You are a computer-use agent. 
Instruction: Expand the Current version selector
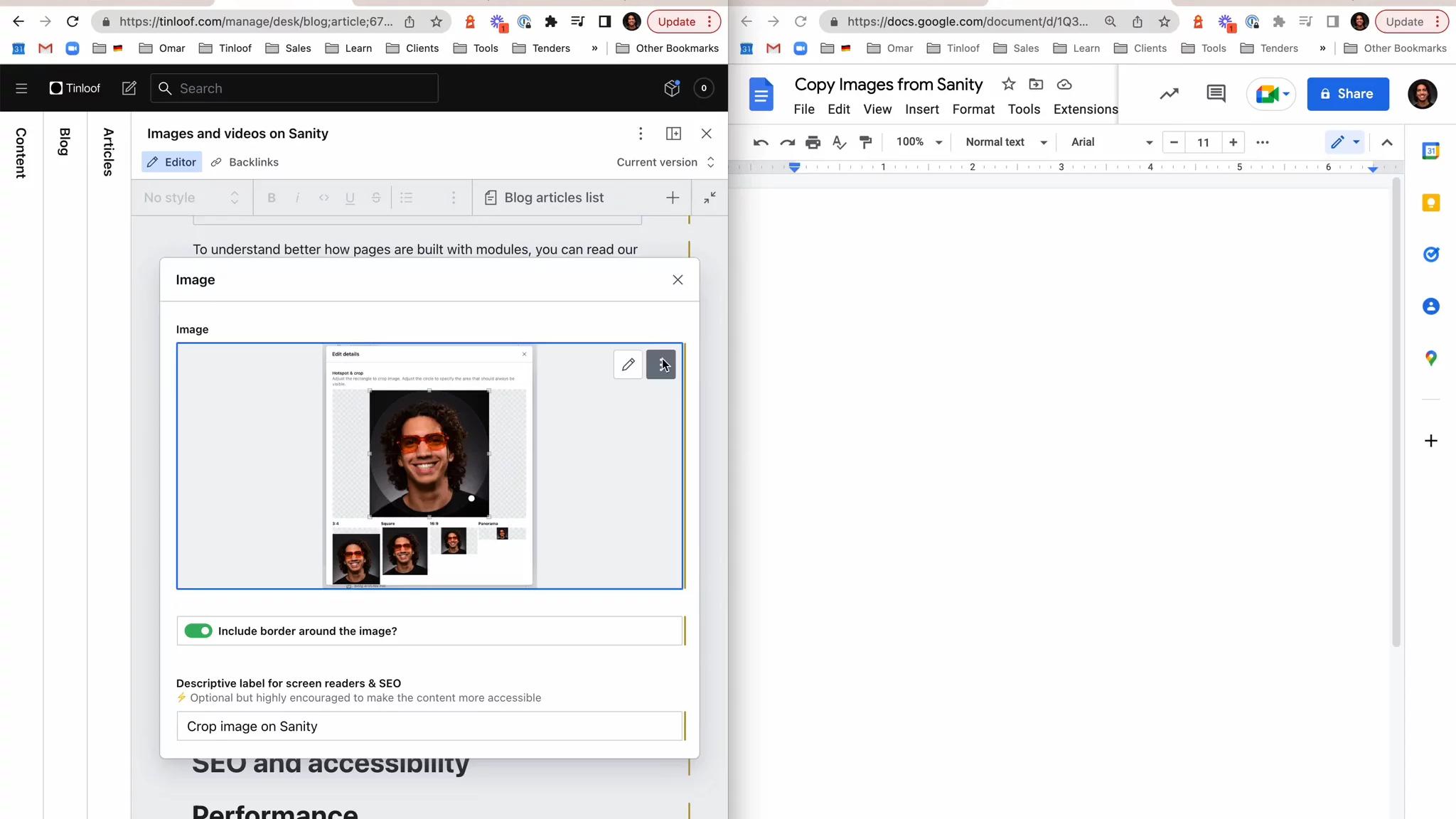click(665, 162)
